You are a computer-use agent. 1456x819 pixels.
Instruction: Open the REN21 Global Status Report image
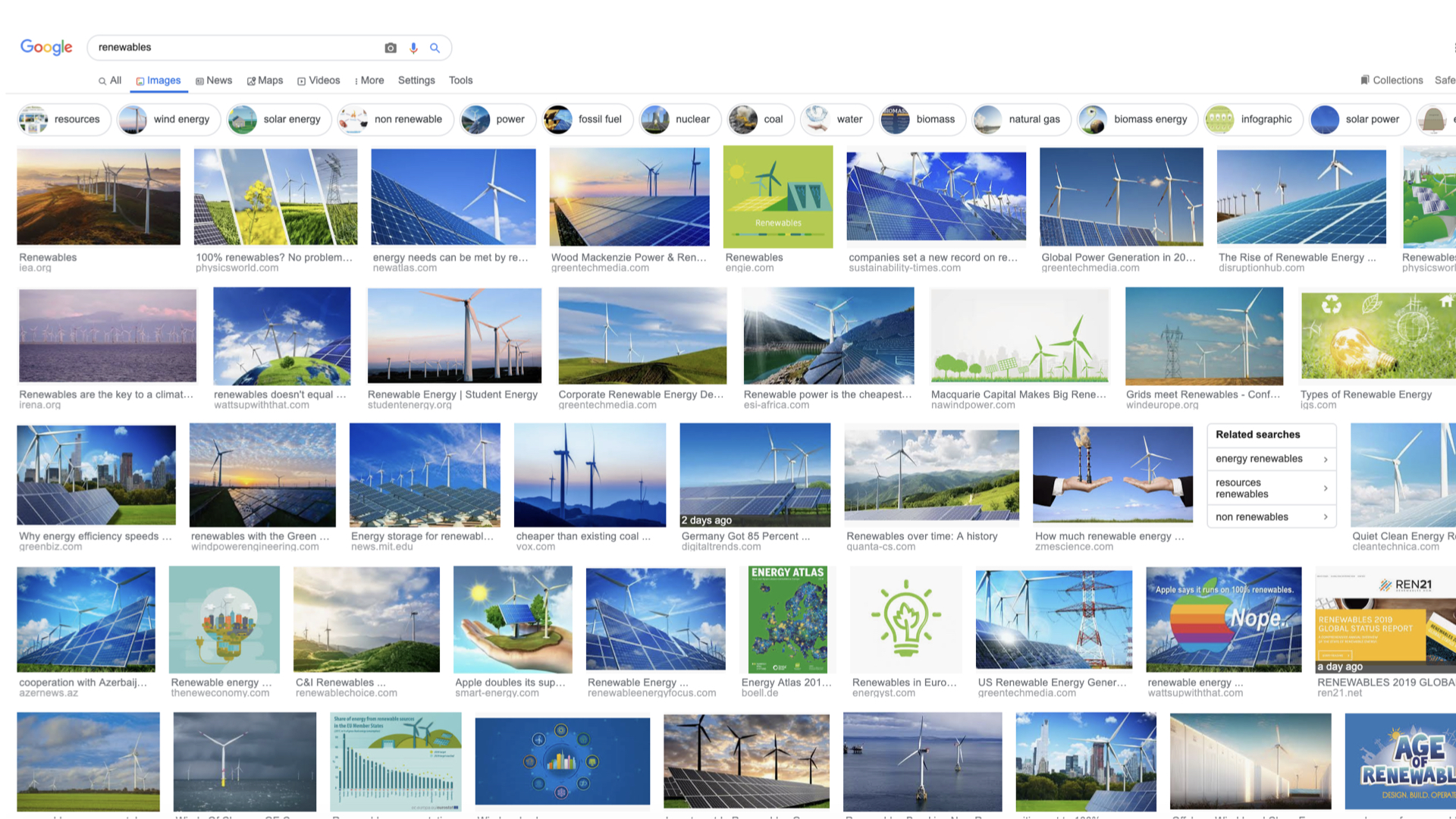1385,620
